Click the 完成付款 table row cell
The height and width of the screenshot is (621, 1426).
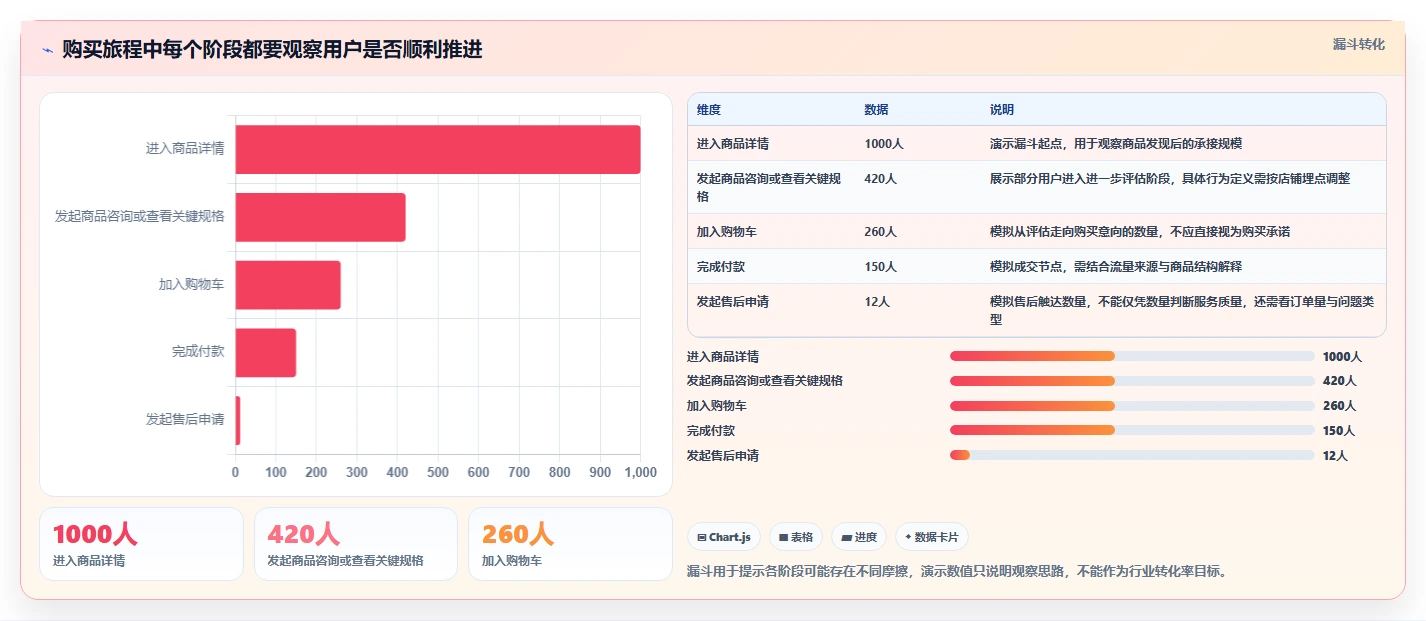[721, 267]
